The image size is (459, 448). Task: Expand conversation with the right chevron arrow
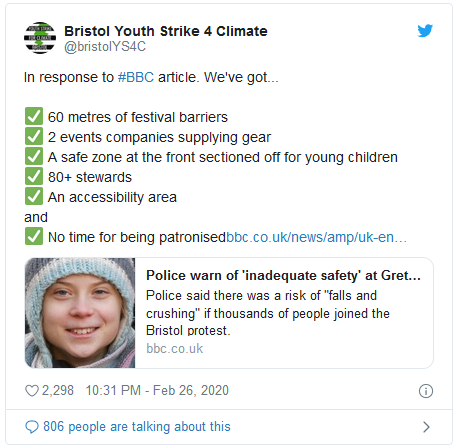click(x=426, y=427)
